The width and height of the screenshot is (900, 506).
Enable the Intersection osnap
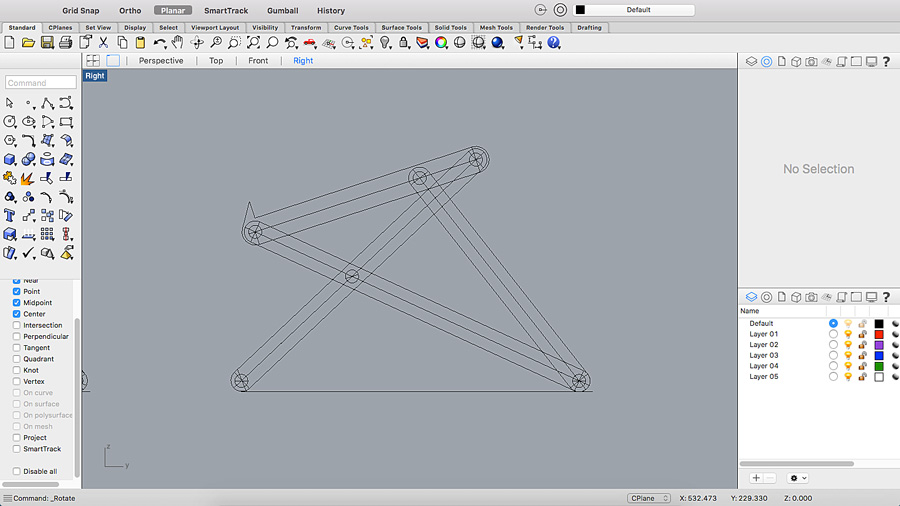point(17,325)
